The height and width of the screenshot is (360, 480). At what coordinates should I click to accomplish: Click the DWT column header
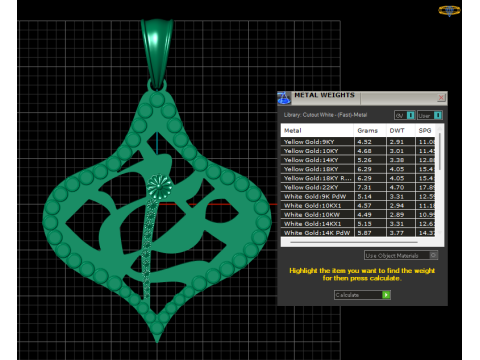tap(401, 130)
